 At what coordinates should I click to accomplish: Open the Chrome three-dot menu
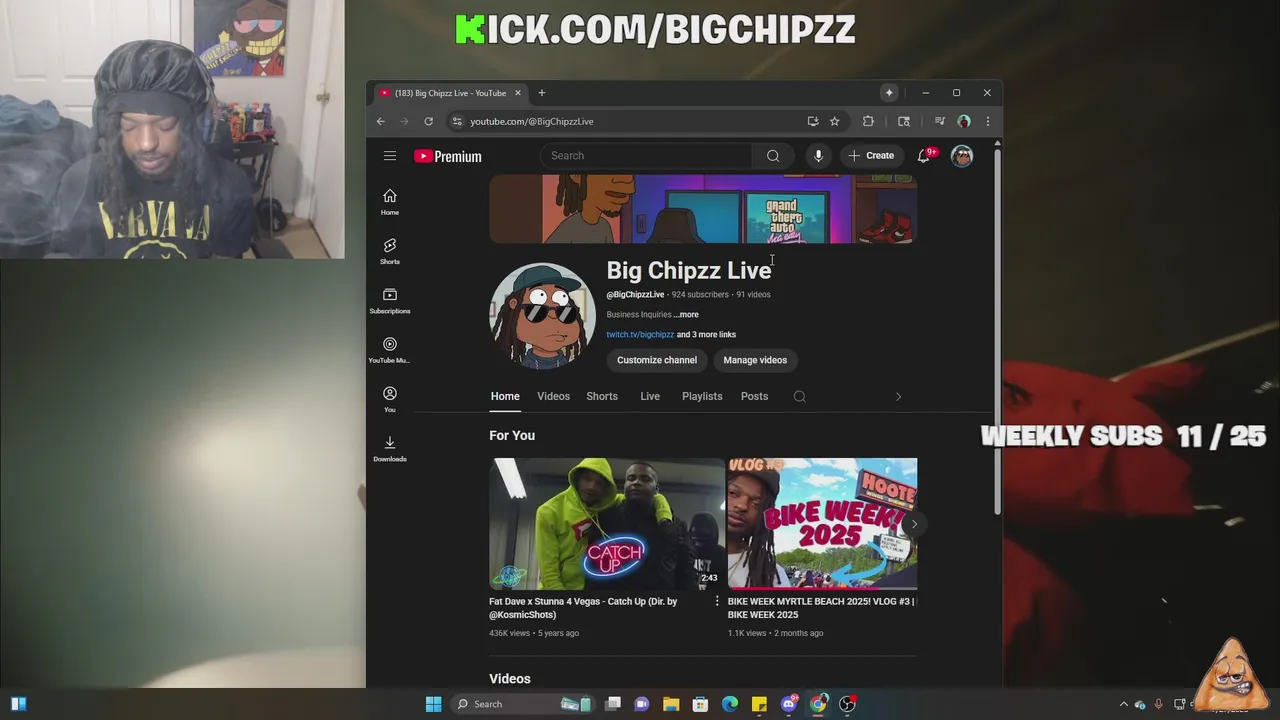(987, 121)
